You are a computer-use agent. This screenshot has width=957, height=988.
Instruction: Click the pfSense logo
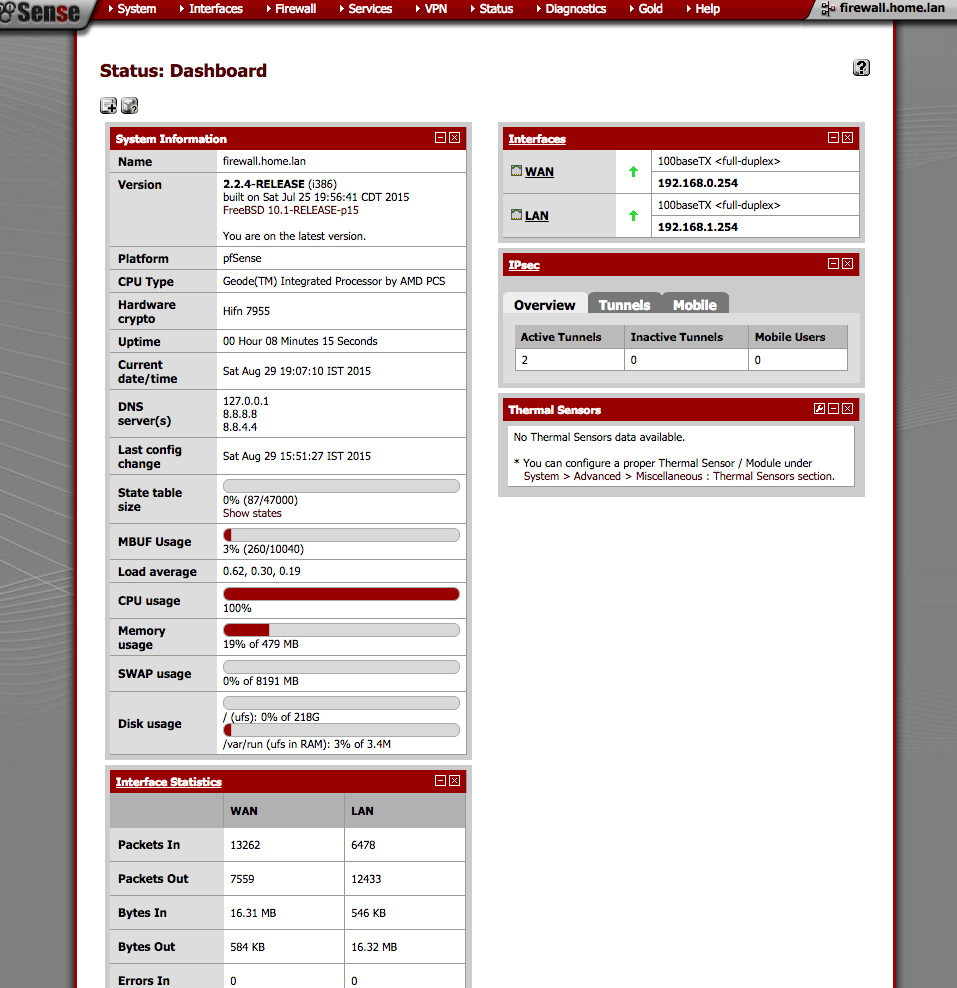coord(41,12)
